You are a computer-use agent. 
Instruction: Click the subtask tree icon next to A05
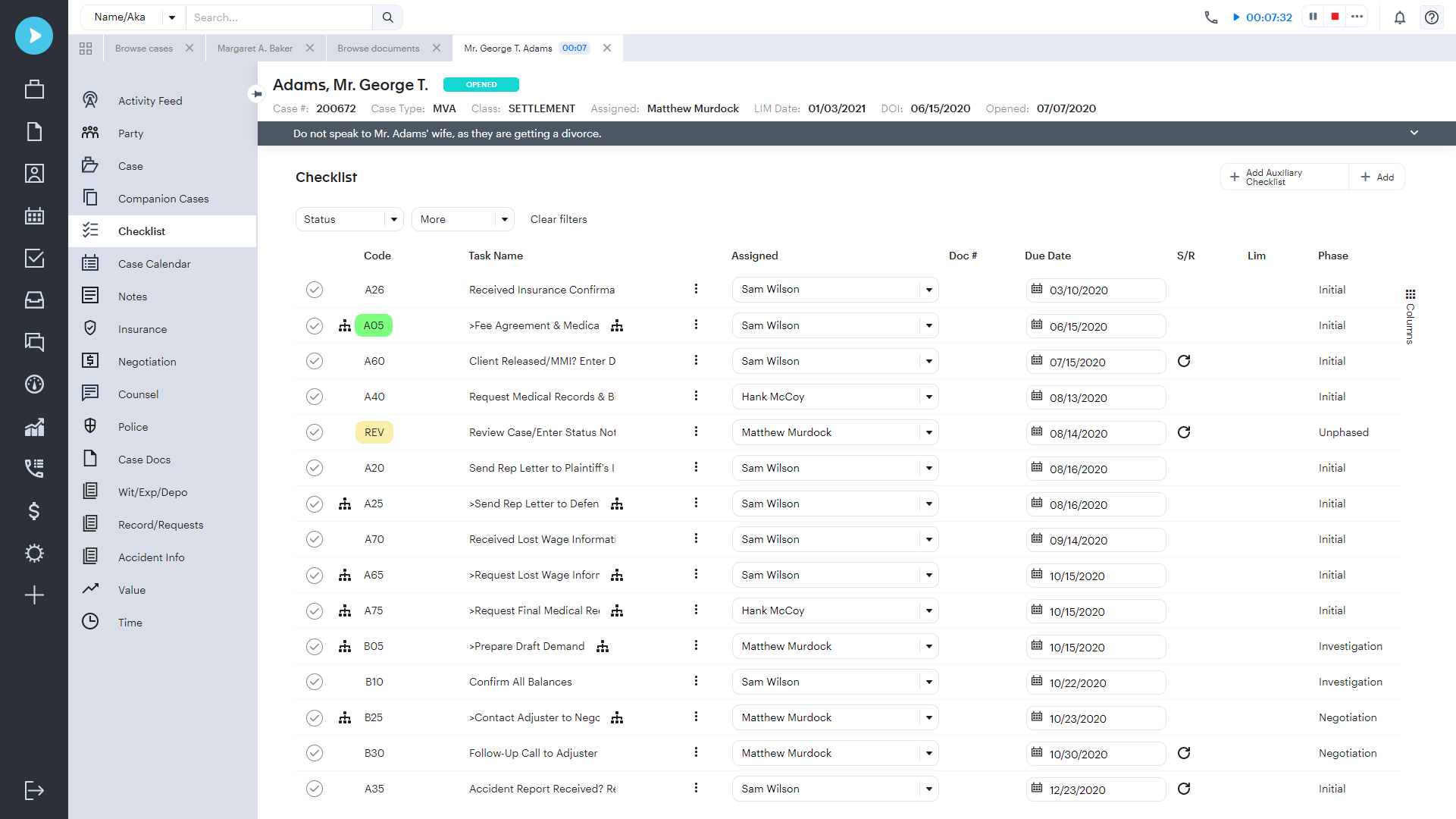tap(345, 325)
